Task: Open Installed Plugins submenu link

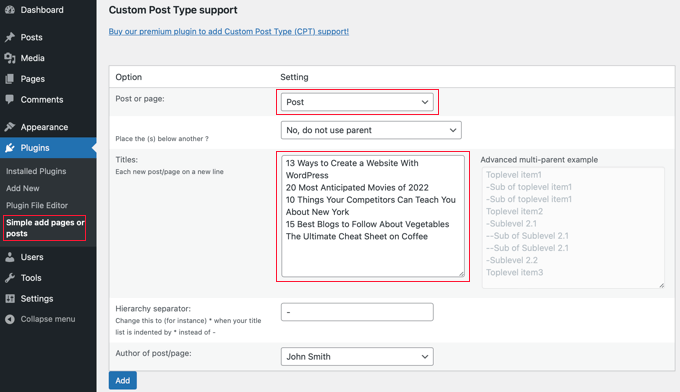Action: (36, 171)
